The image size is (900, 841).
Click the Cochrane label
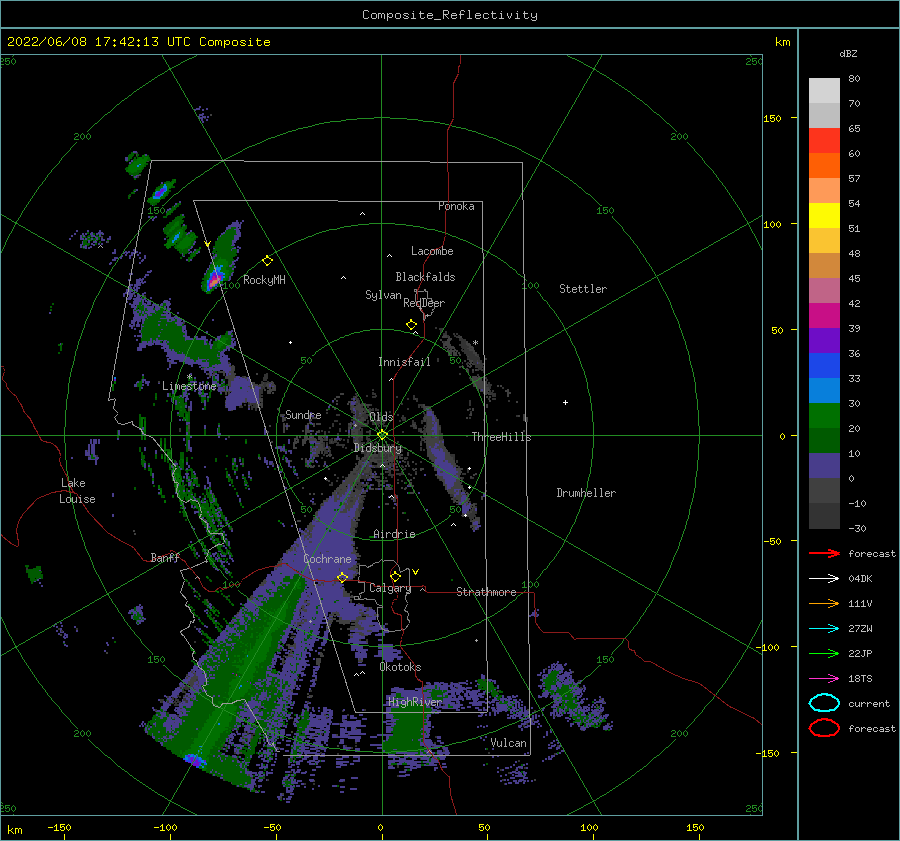coord(327,559)
